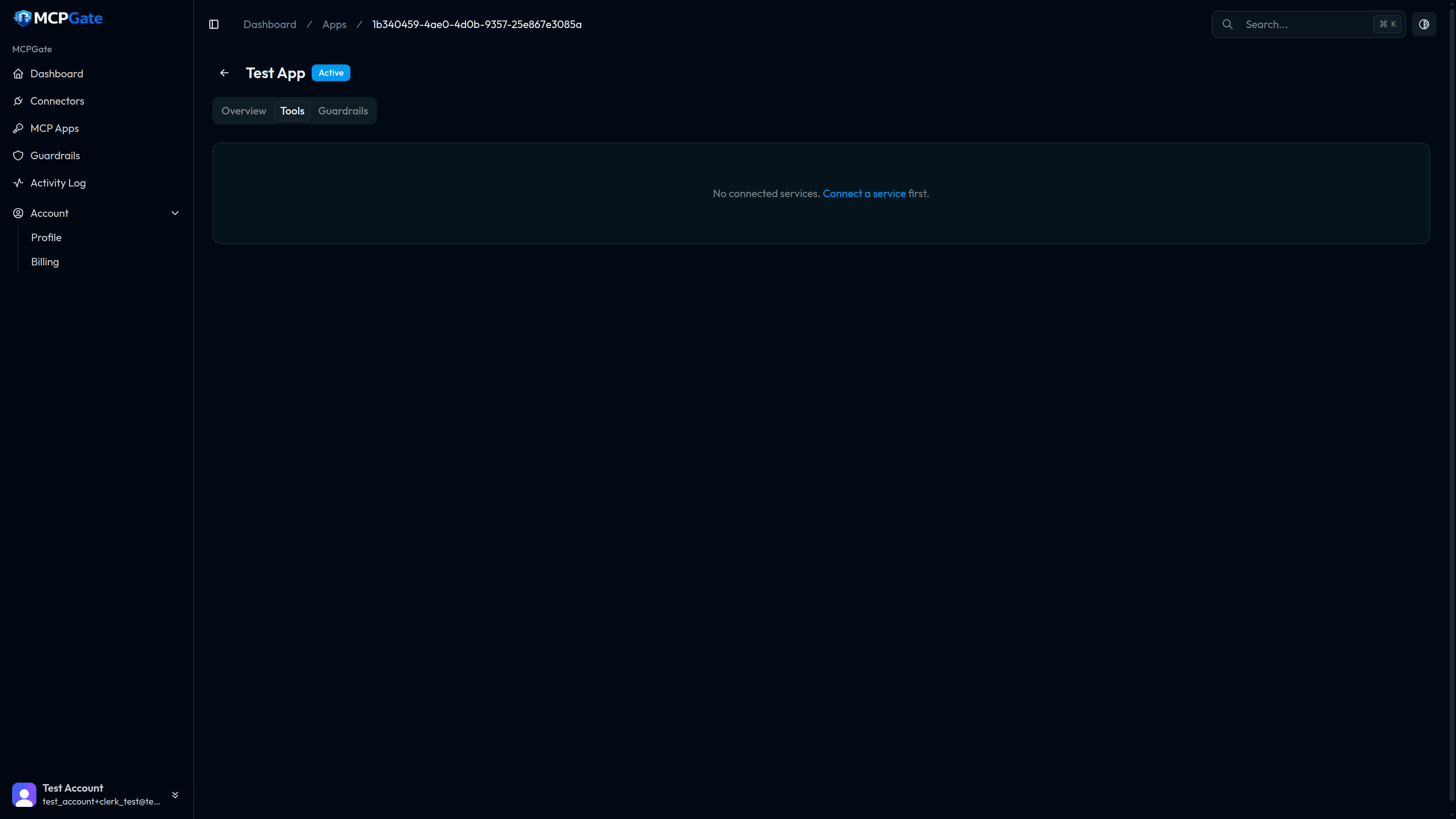
Task: Open the Billing page
Action: tap(45, 262)
